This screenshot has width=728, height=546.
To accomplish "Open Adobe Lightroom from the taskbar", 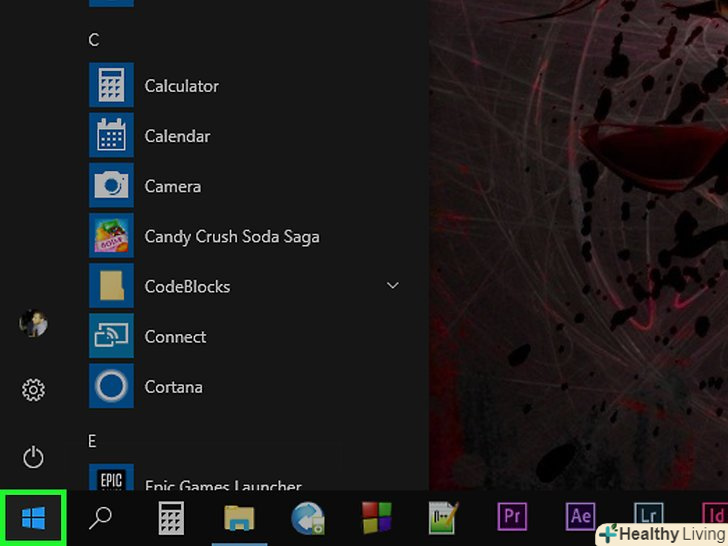I will pos(646,514).
